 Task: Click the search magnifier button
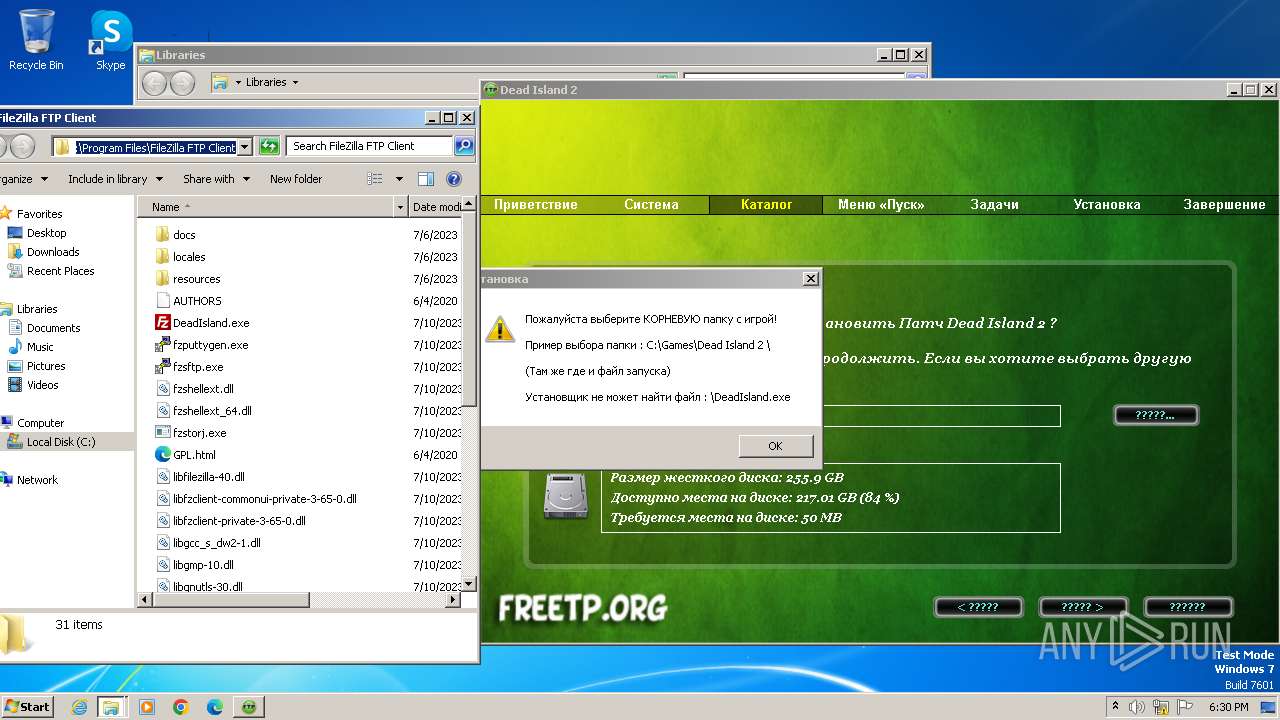[464, 146]
